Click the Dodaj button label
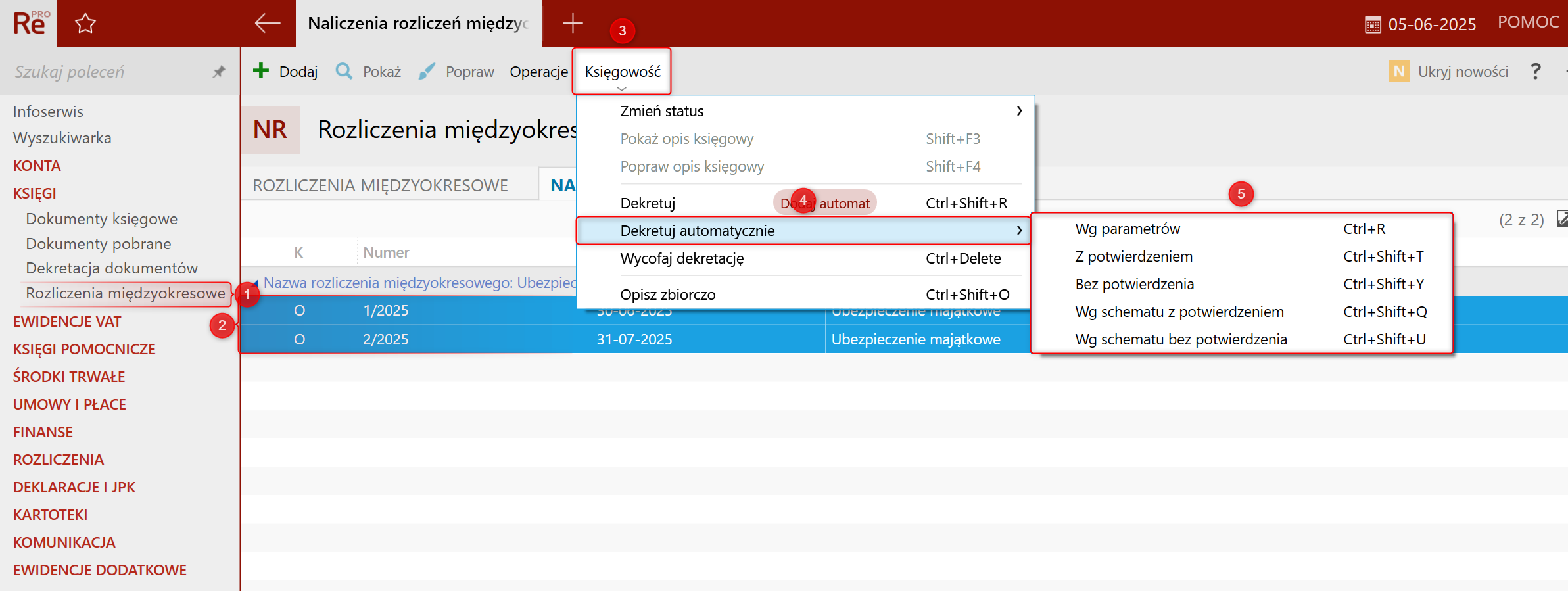Screen dimensions: 1568x591 point(298,72)
